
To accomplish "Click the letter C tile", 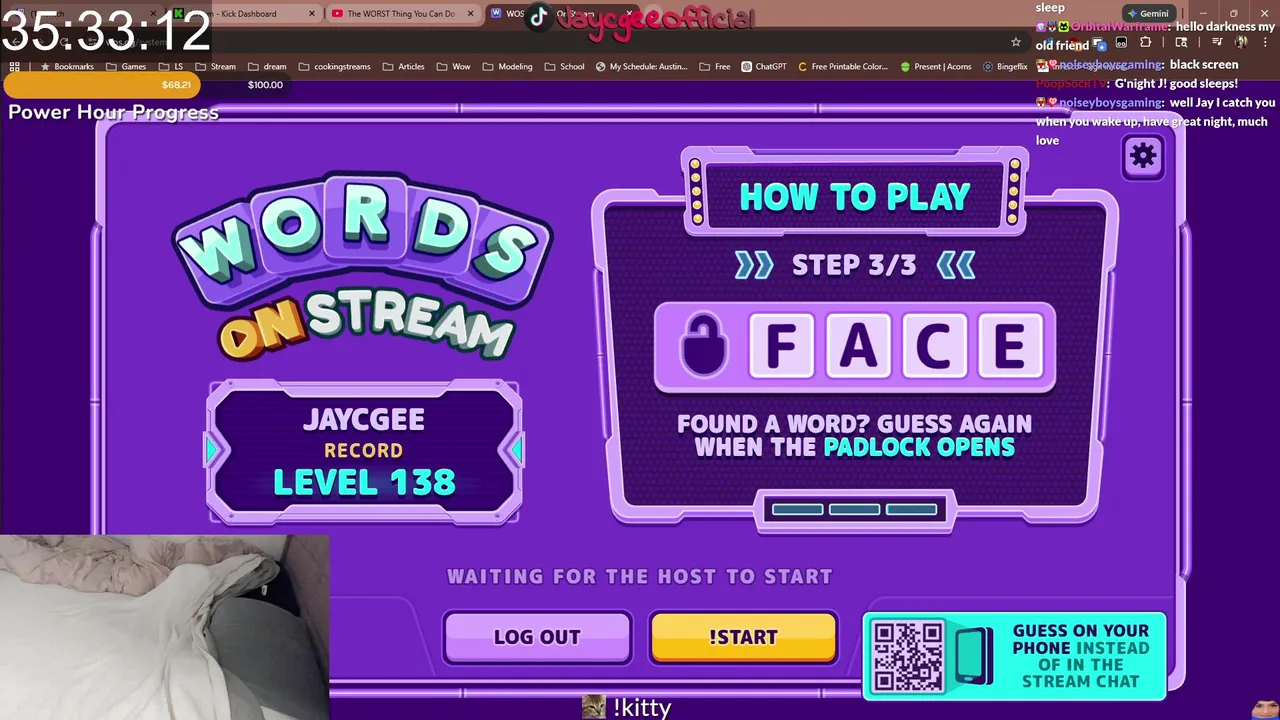I will point(933,346).
